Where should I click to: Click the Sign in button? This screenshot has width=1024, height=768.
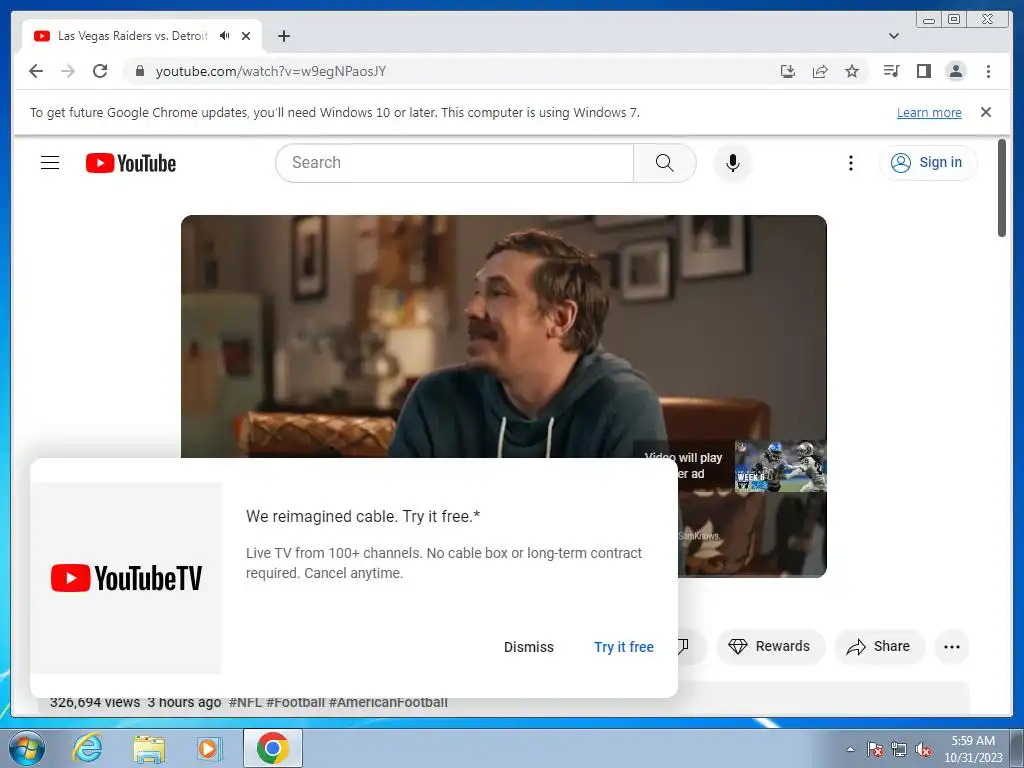928,163
